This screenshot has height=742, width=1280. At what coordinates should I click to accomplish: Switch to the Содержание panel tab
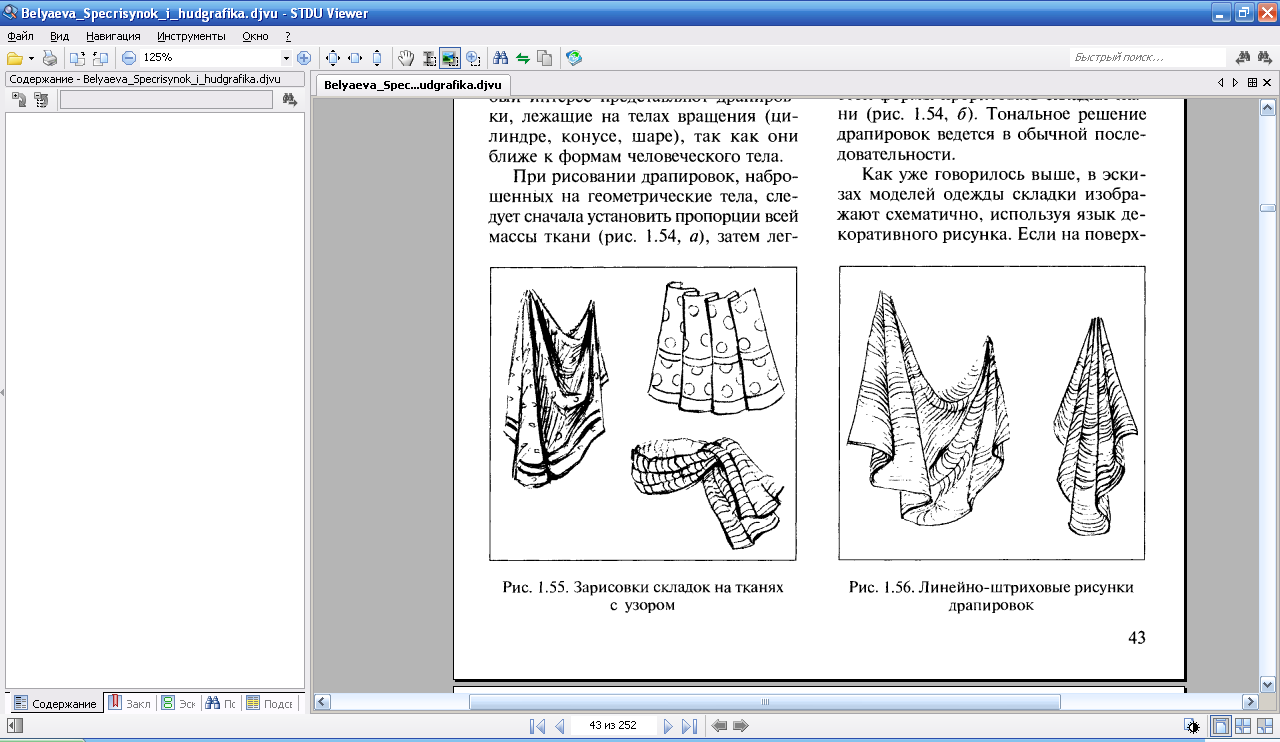click(x=55, y=703)
